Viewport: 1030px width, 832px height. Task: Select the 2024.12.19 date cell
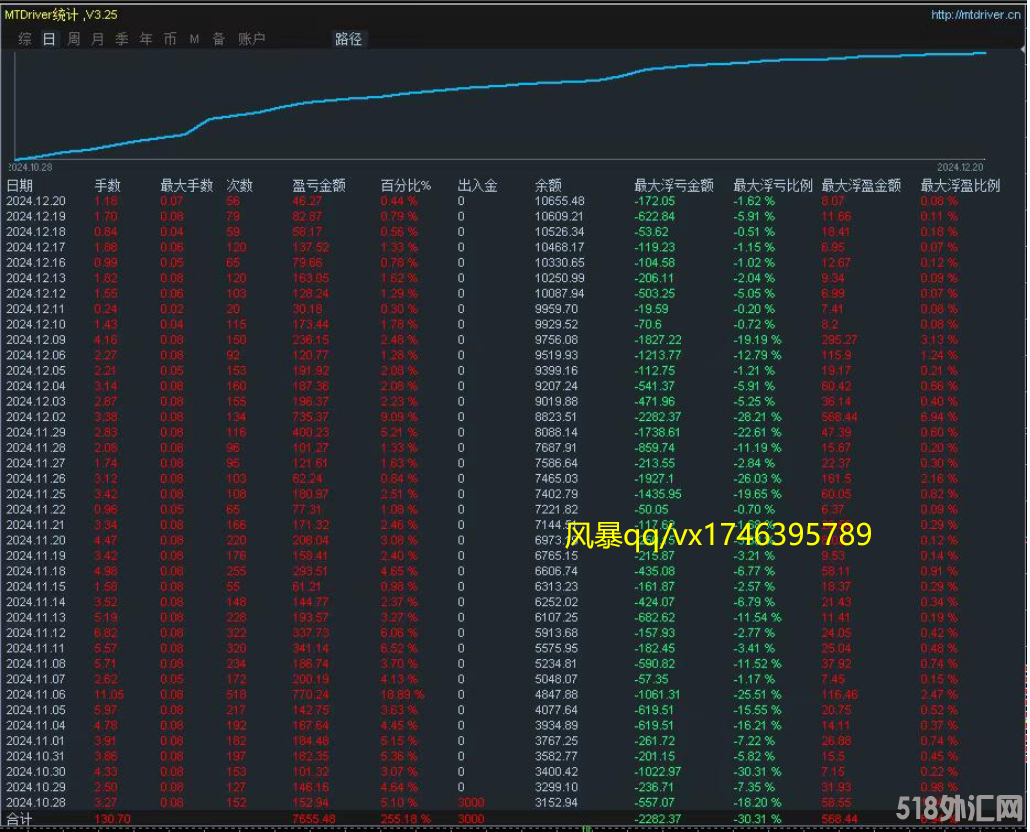pos(36,216)
